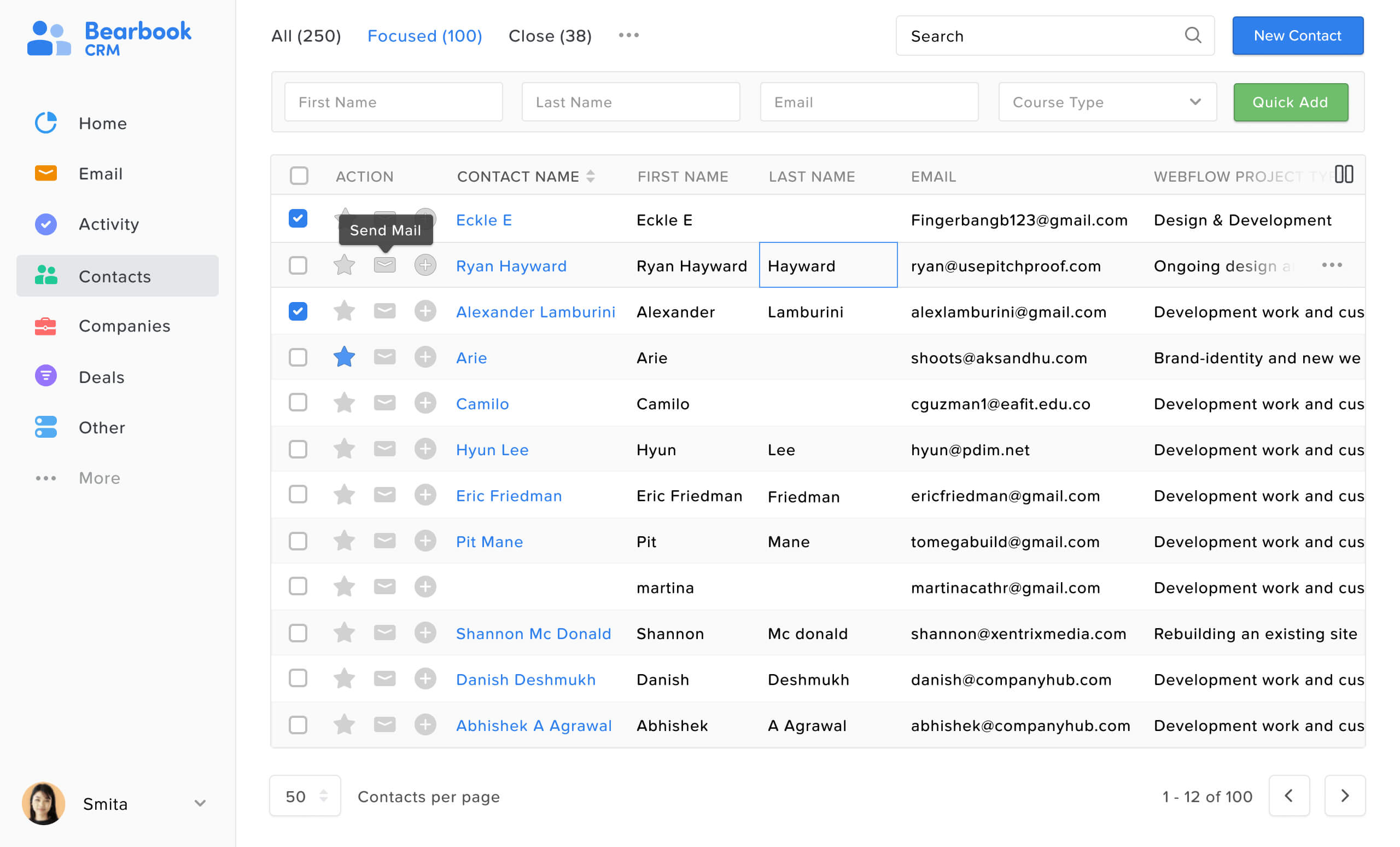Click the New Contact button
Screen dimensions: 1400x847
click(x=1297, y=35)
